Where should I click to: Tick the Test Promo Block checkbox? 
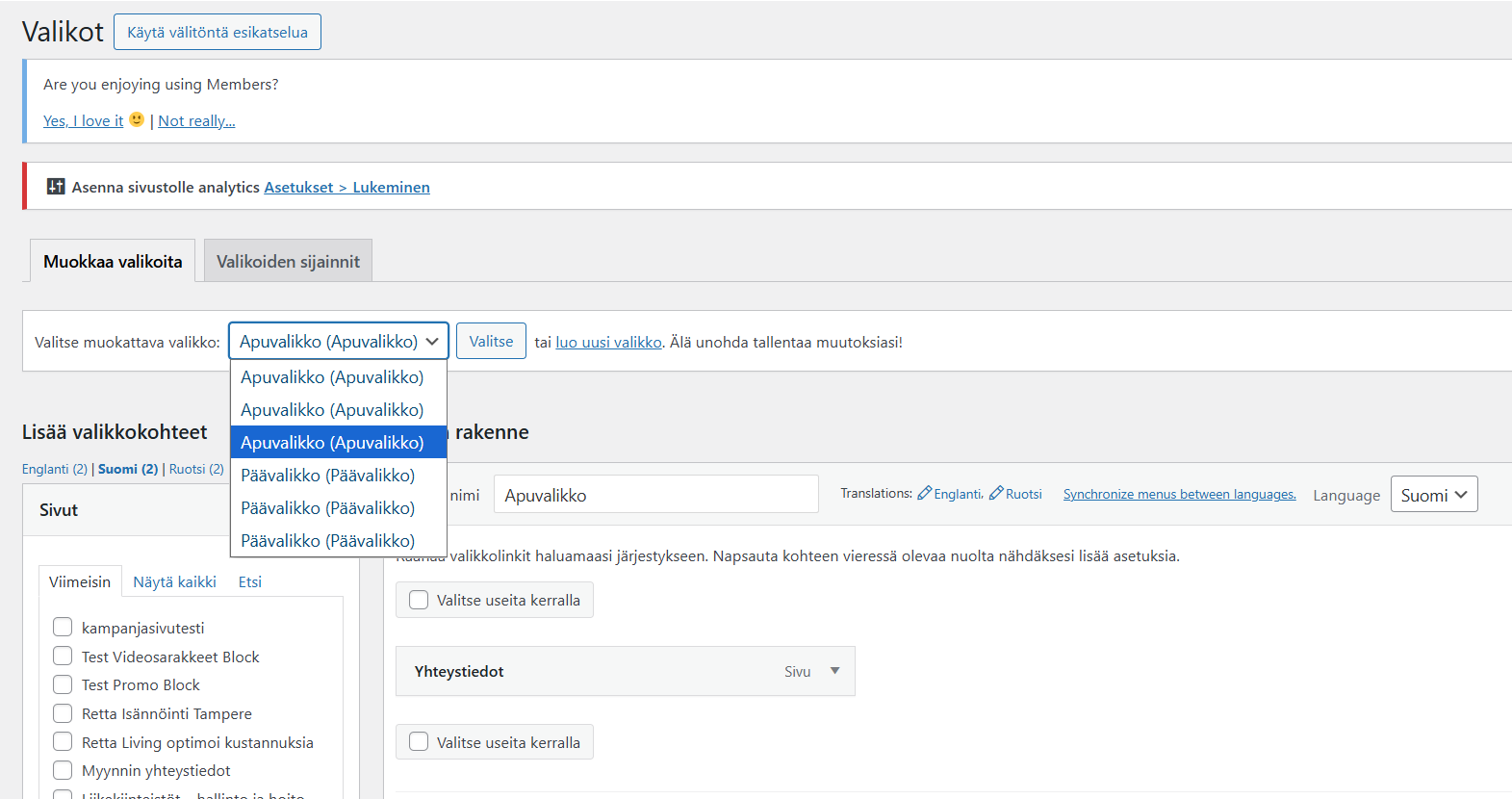click(63, 684)
